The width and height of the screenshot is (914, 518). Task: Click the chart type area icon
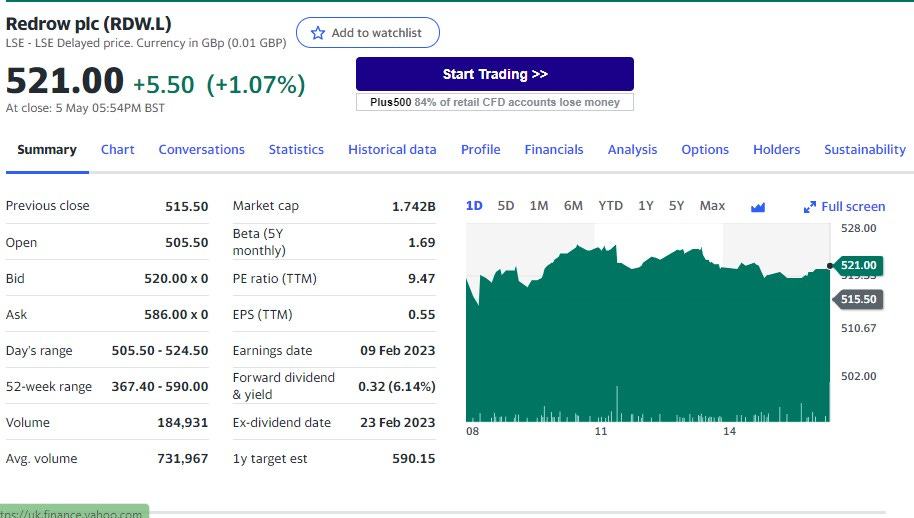[x=758, y=207]
